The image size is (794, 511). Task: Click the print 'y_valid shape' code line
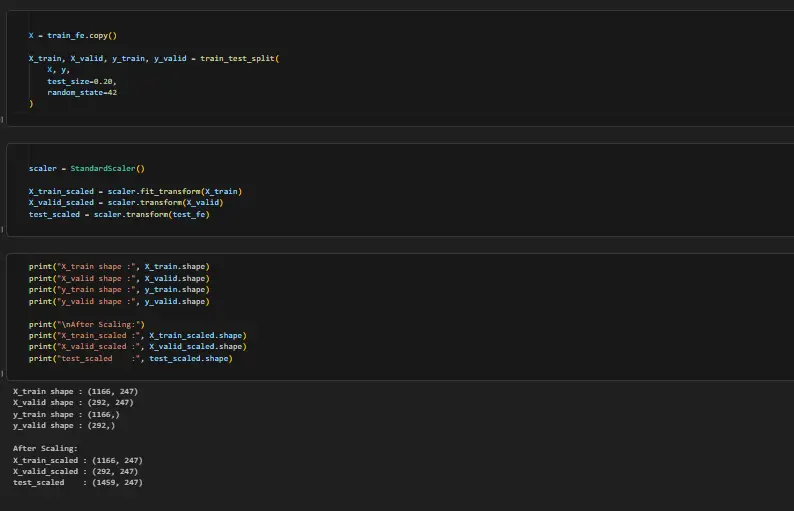coord(119,301)
